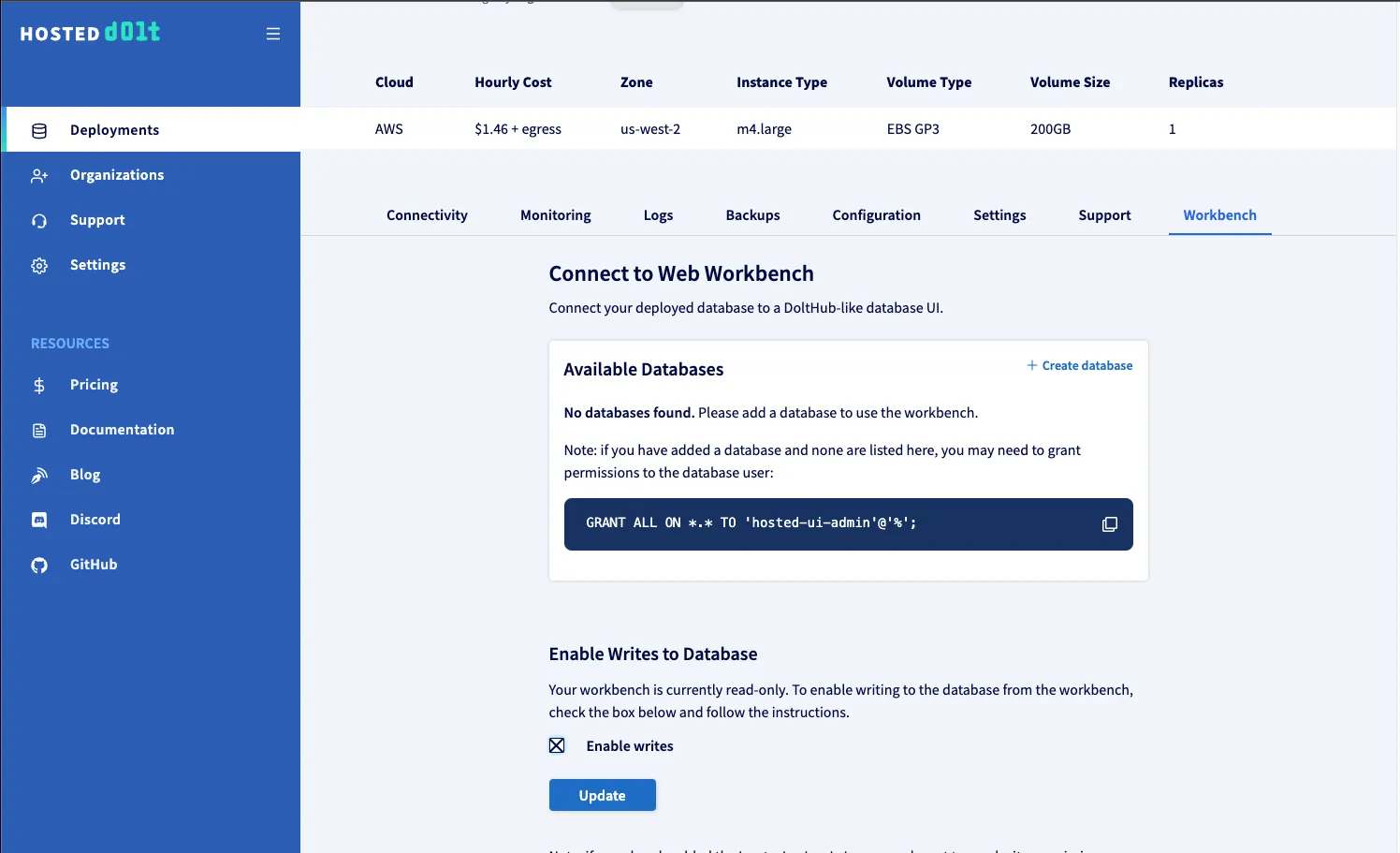Click the GitHub octocat icon
Screen dimensions: 1400x853
pyautogui.click(x=39, y=566)
